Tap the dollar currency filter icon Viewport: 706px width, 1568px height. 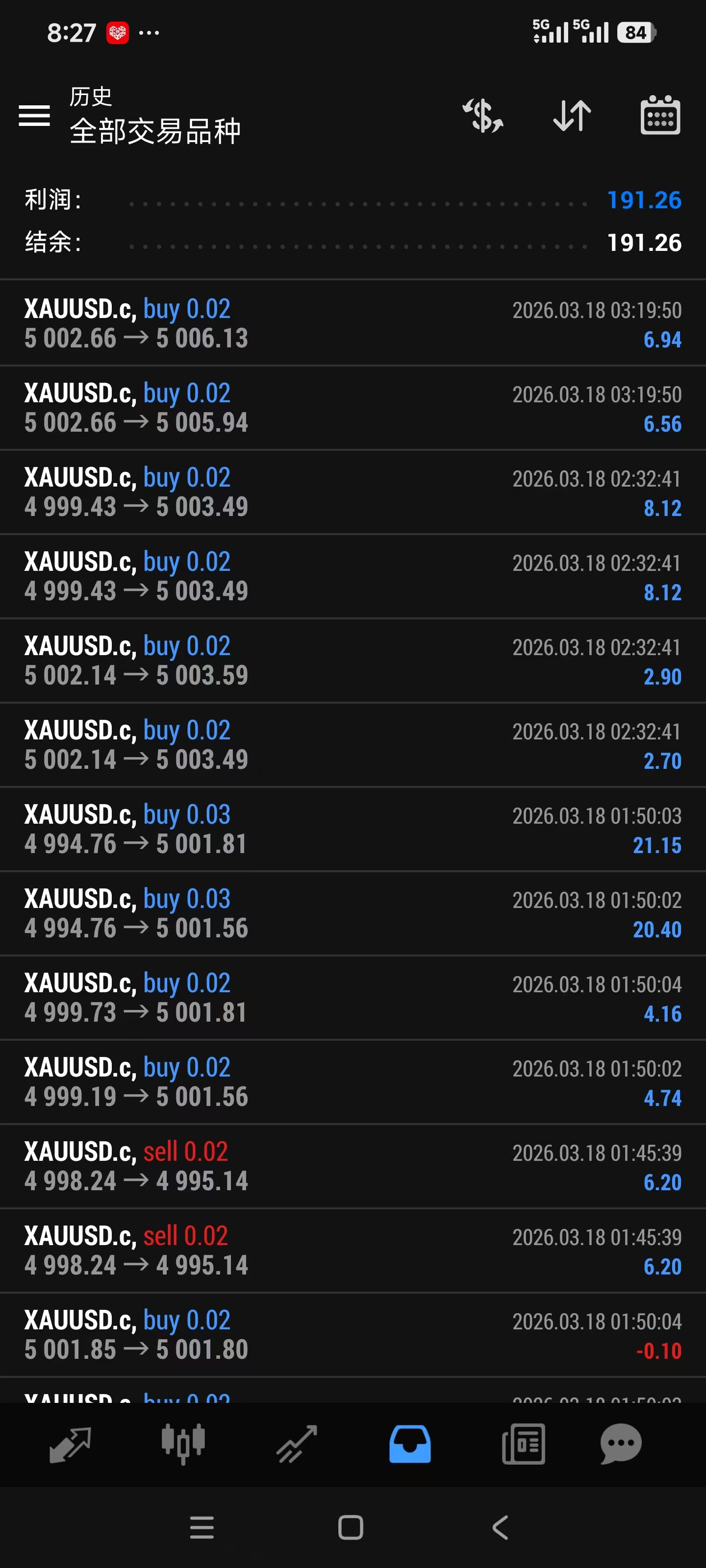(482, 115)
